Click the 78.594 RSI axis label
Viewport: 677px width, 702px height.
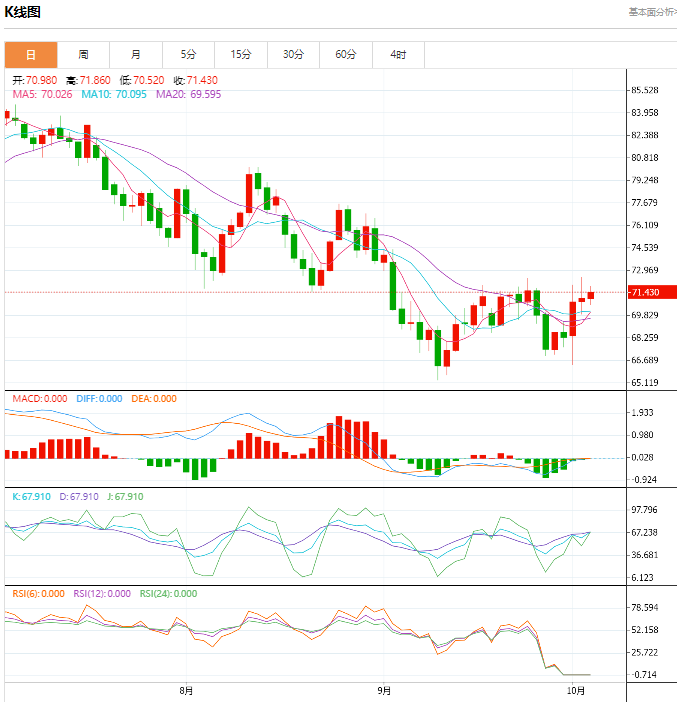tap(645, 608)
